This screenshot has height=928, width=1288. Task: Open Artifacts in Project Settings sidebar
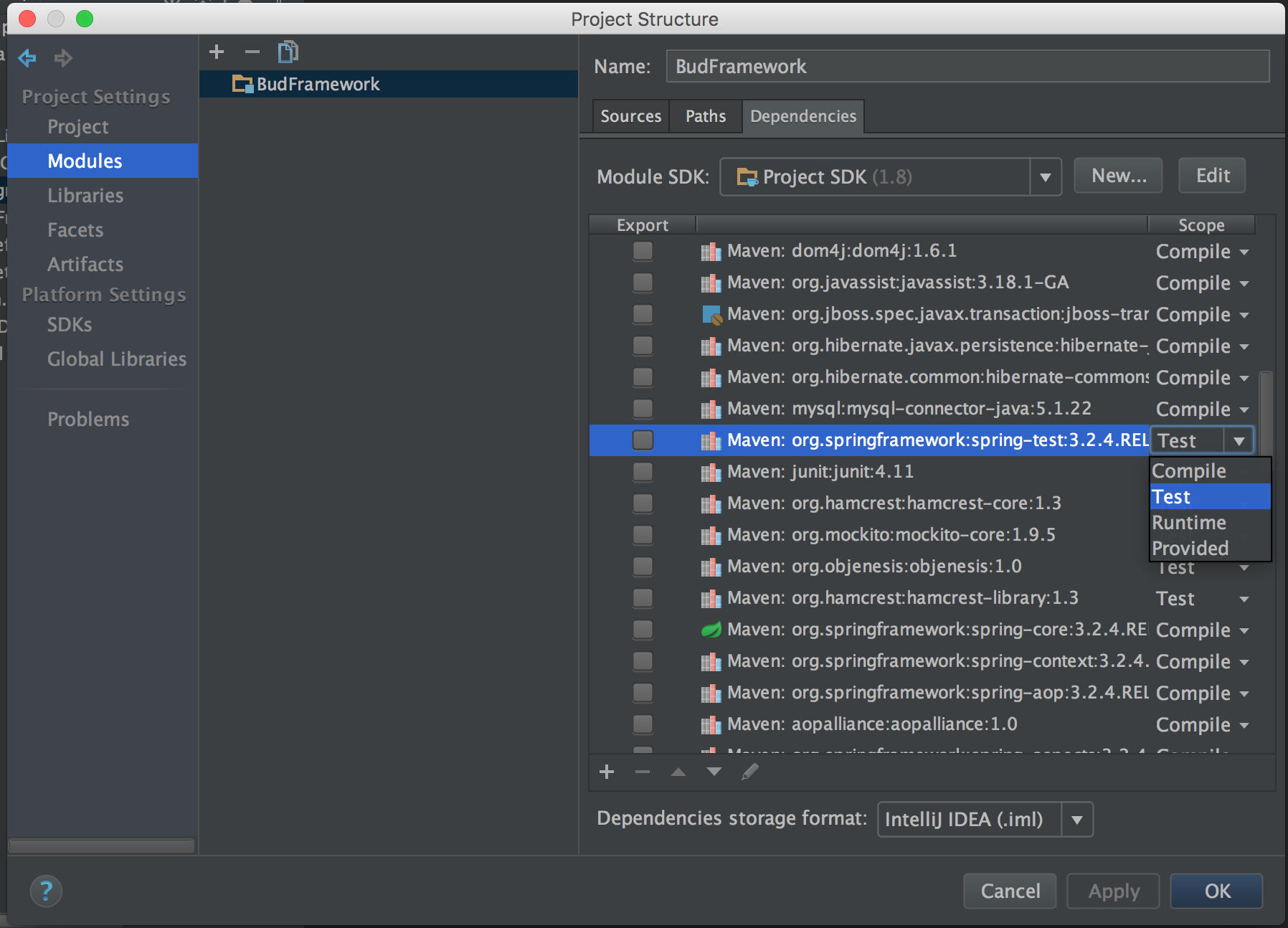tap(85, 265)
